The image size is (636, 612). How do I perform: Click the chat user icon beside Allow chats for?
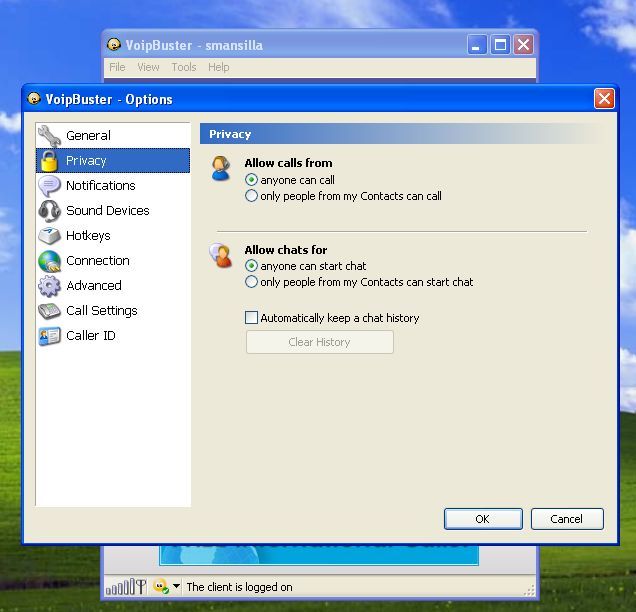221,255
